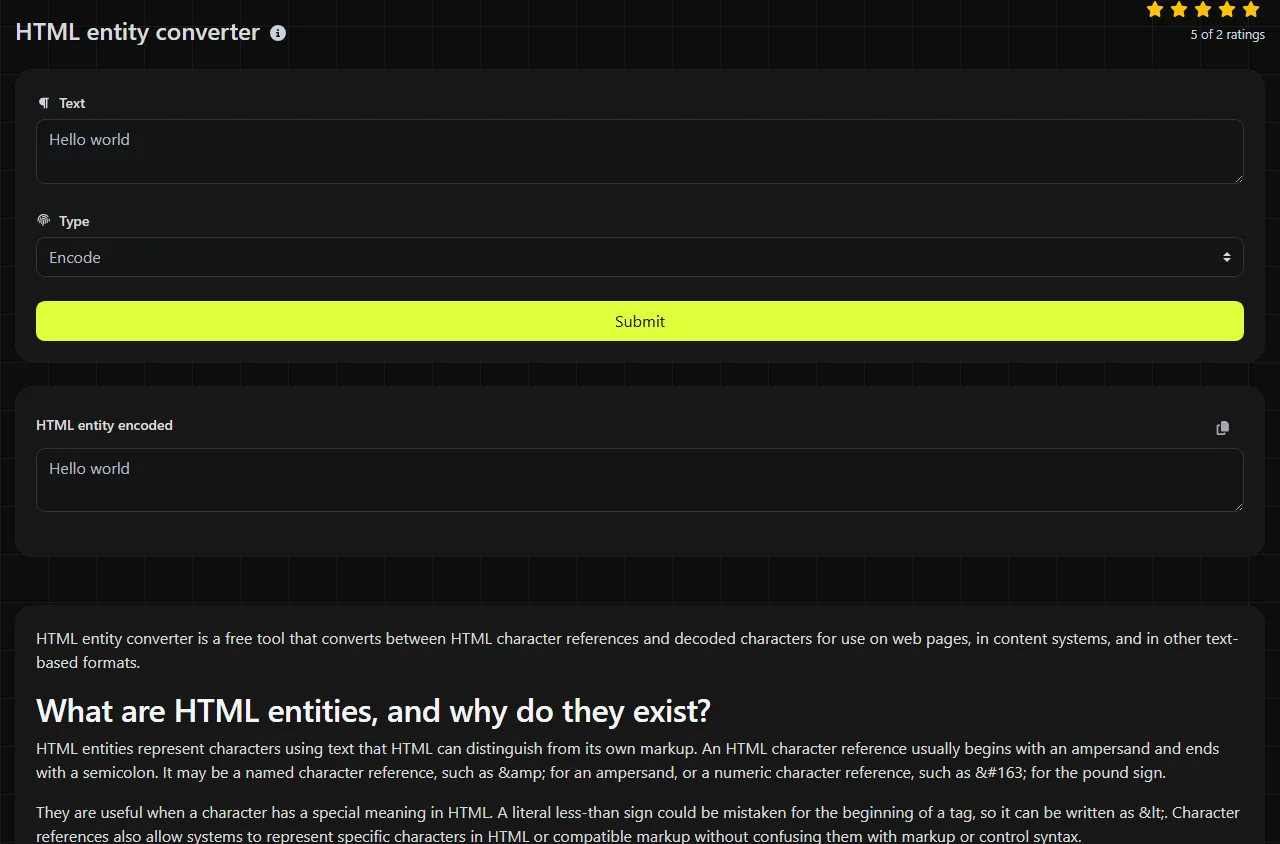1280x844 pixels.
Task: Click the info icon beside HTML entity converter
Action: point(278,33)
